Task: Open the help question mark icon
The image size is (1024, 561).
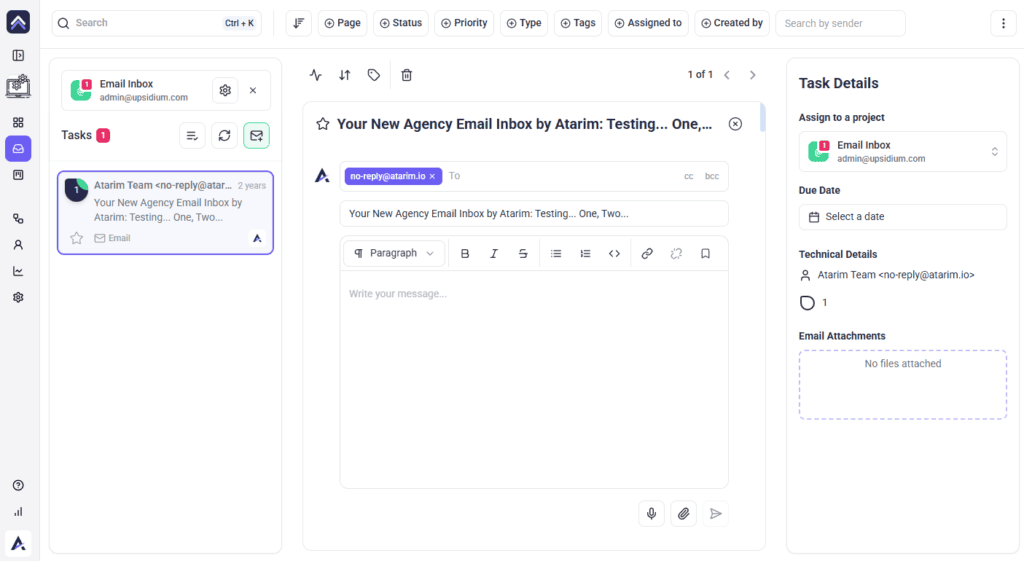Action: tap(18, 485)
